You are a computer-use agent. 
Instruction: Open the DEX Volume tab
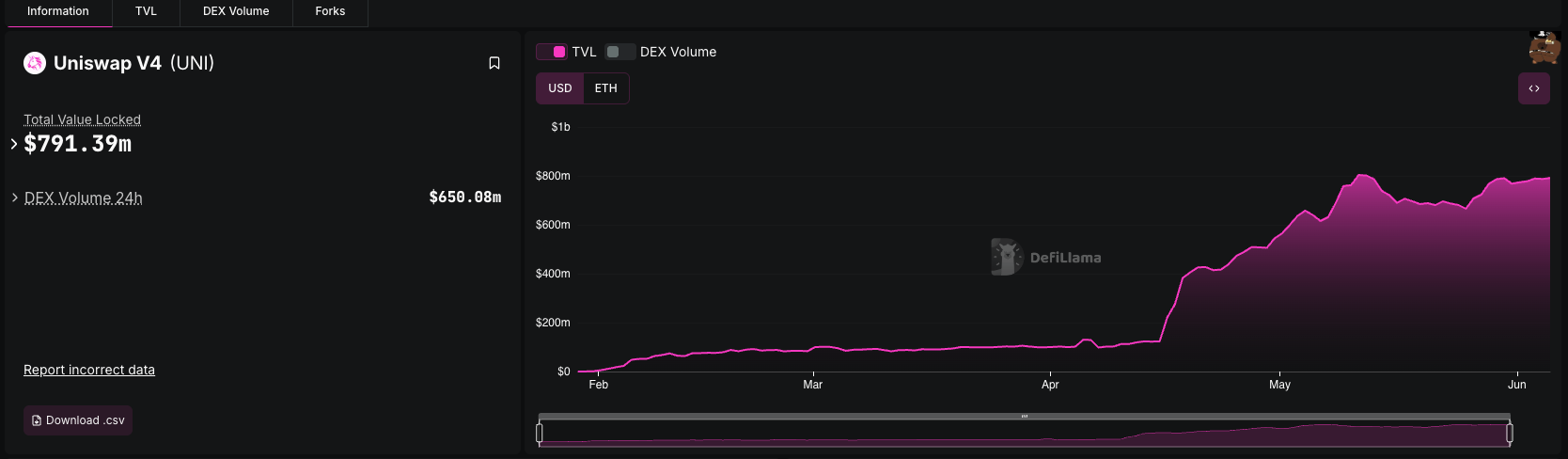tap(236, 12)
